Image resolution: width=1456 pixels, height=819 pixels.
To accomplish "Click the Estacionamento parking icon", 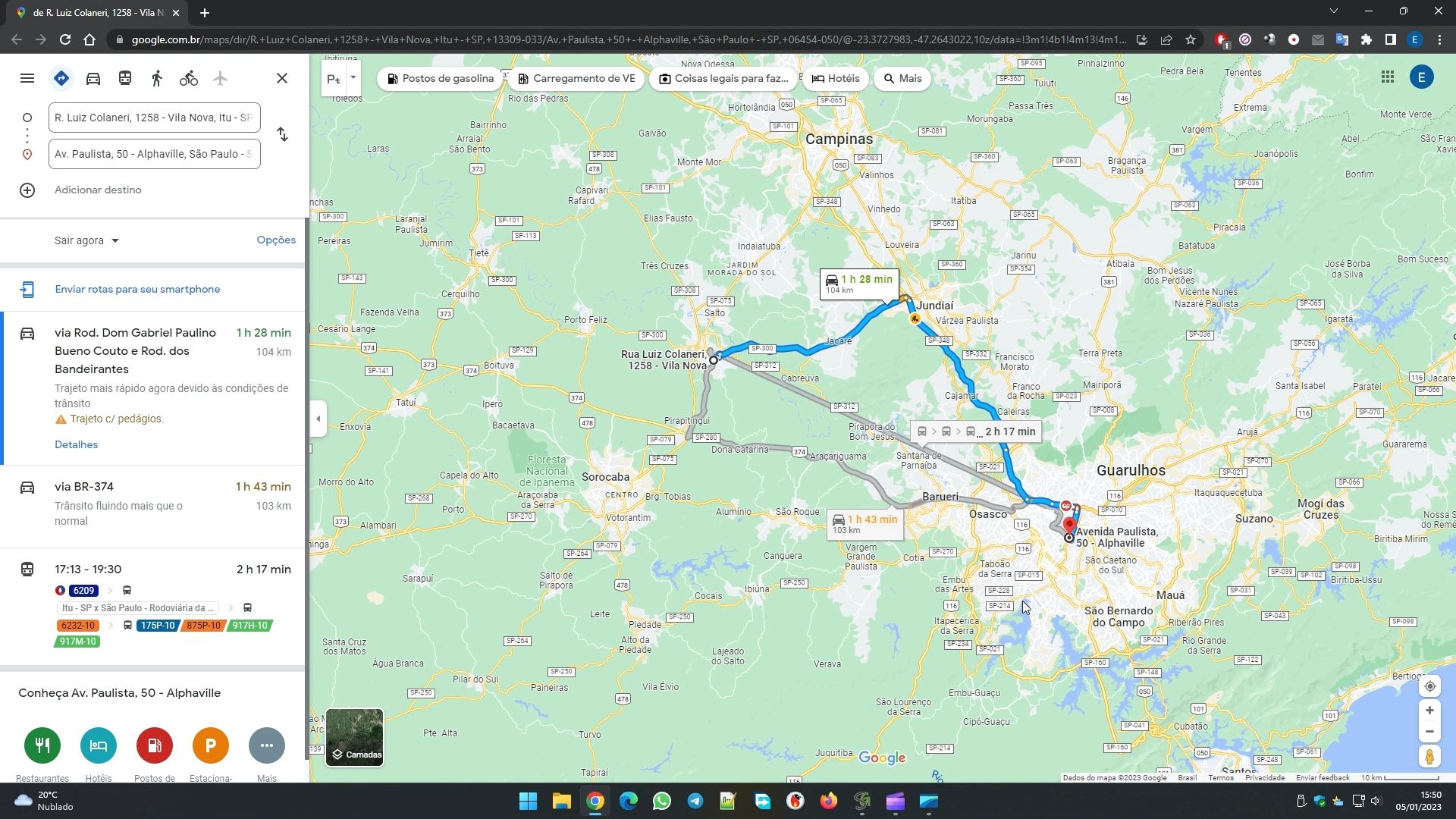I will [x=211, y=745].
